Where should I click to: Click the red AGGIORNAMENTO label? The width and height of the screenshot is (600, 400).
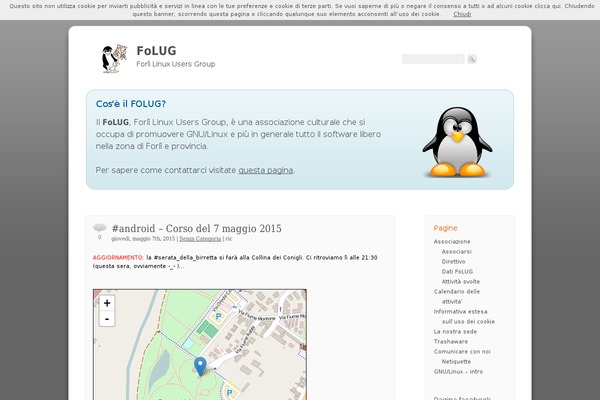click(x=118, y=258)
